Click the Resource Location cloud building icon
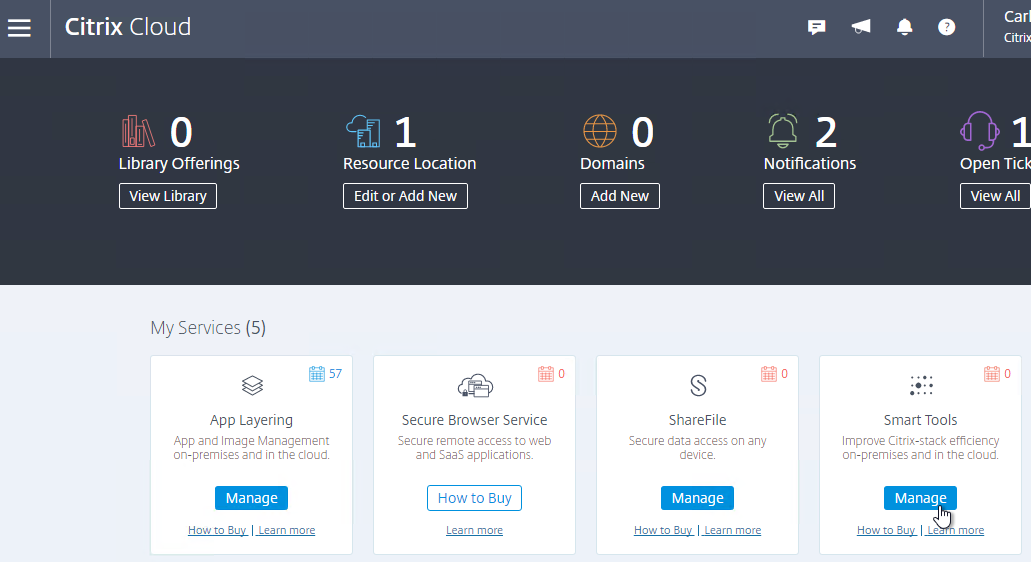This screenshot has height=562, width=1031. tap(364, 131)
